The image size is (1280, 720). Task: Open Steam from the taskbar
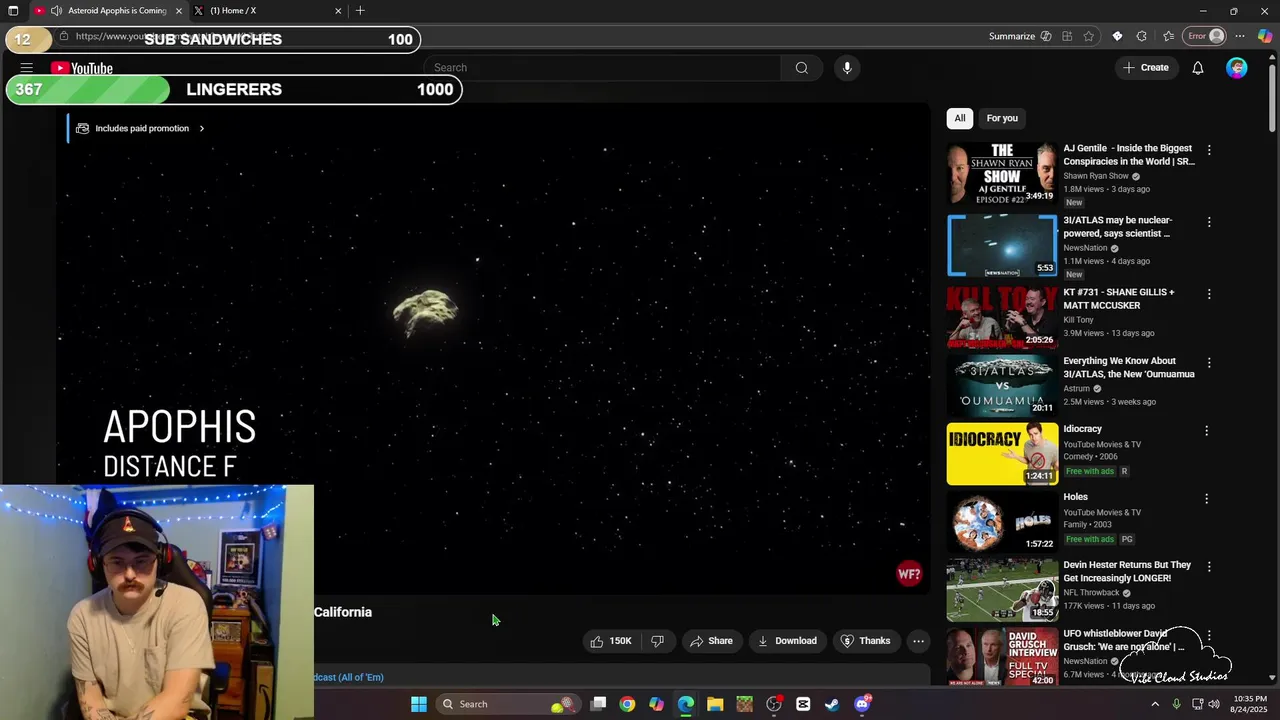tap(832, 704)
